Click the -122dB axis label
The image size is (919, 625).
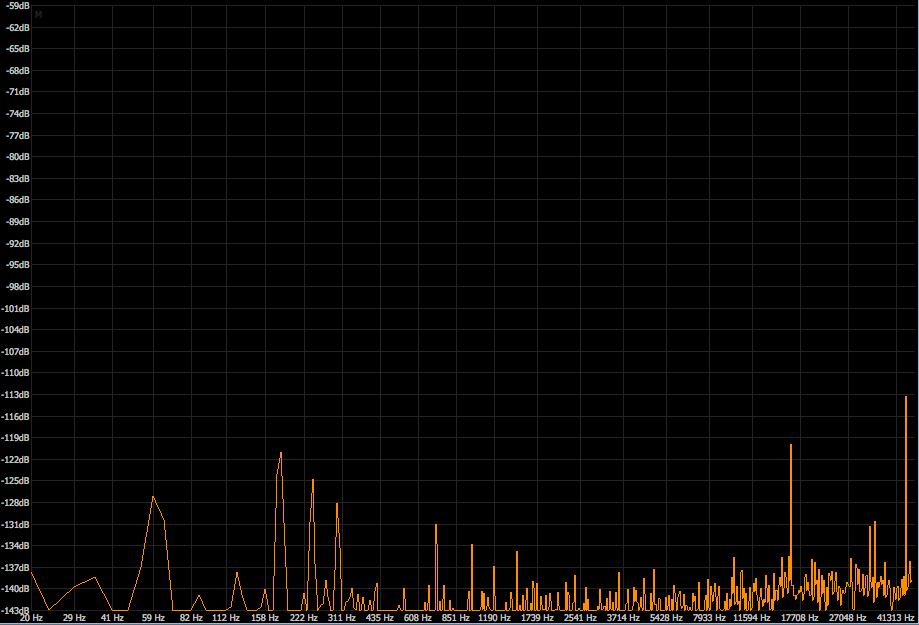click(15, 459)
